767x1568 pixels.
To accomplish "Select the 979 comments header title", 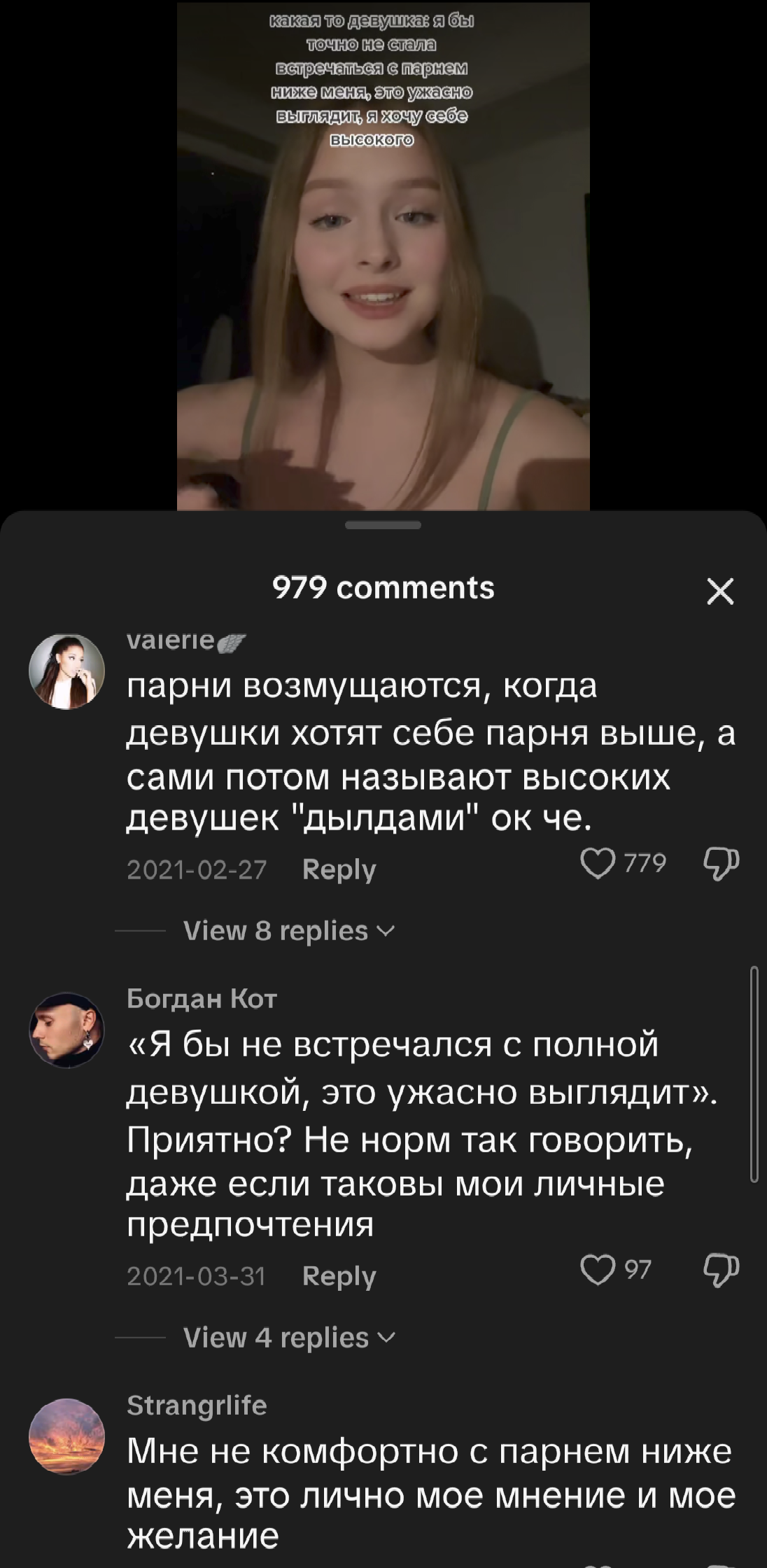I will pos(383,588).
